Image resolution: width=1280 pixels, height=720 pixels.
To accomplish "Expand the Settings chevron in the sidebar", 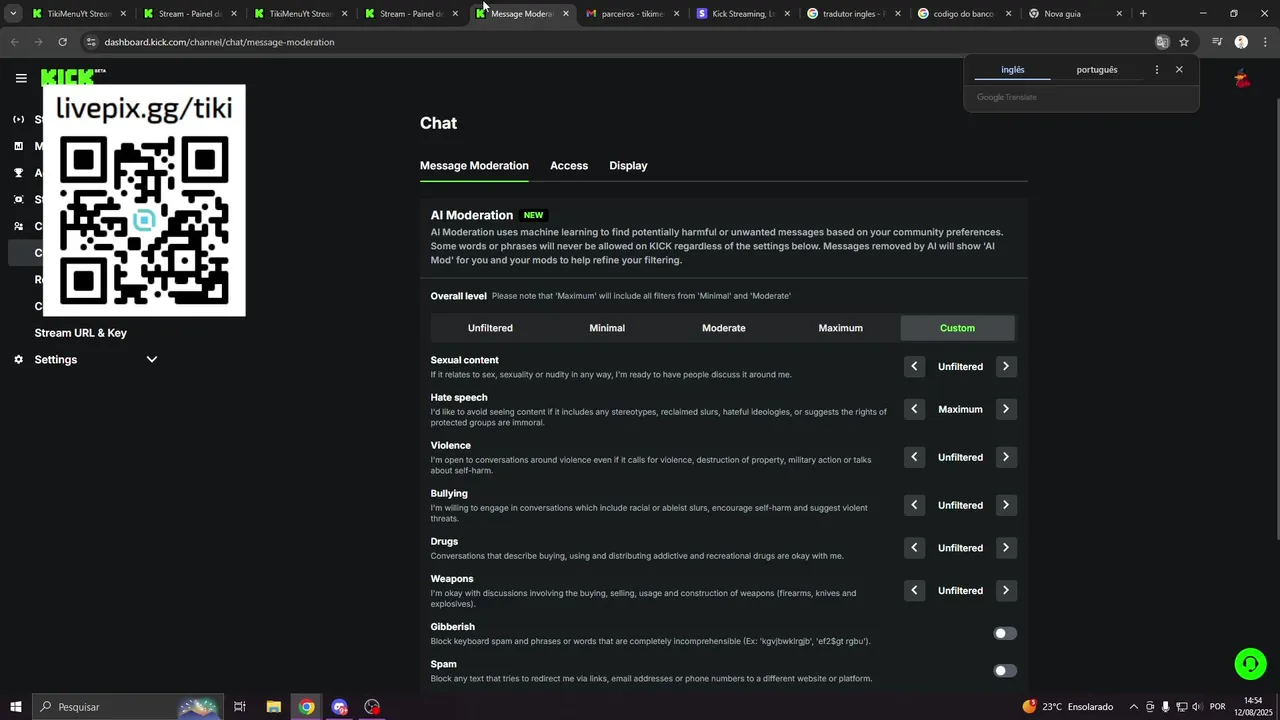I will (152, 360).
